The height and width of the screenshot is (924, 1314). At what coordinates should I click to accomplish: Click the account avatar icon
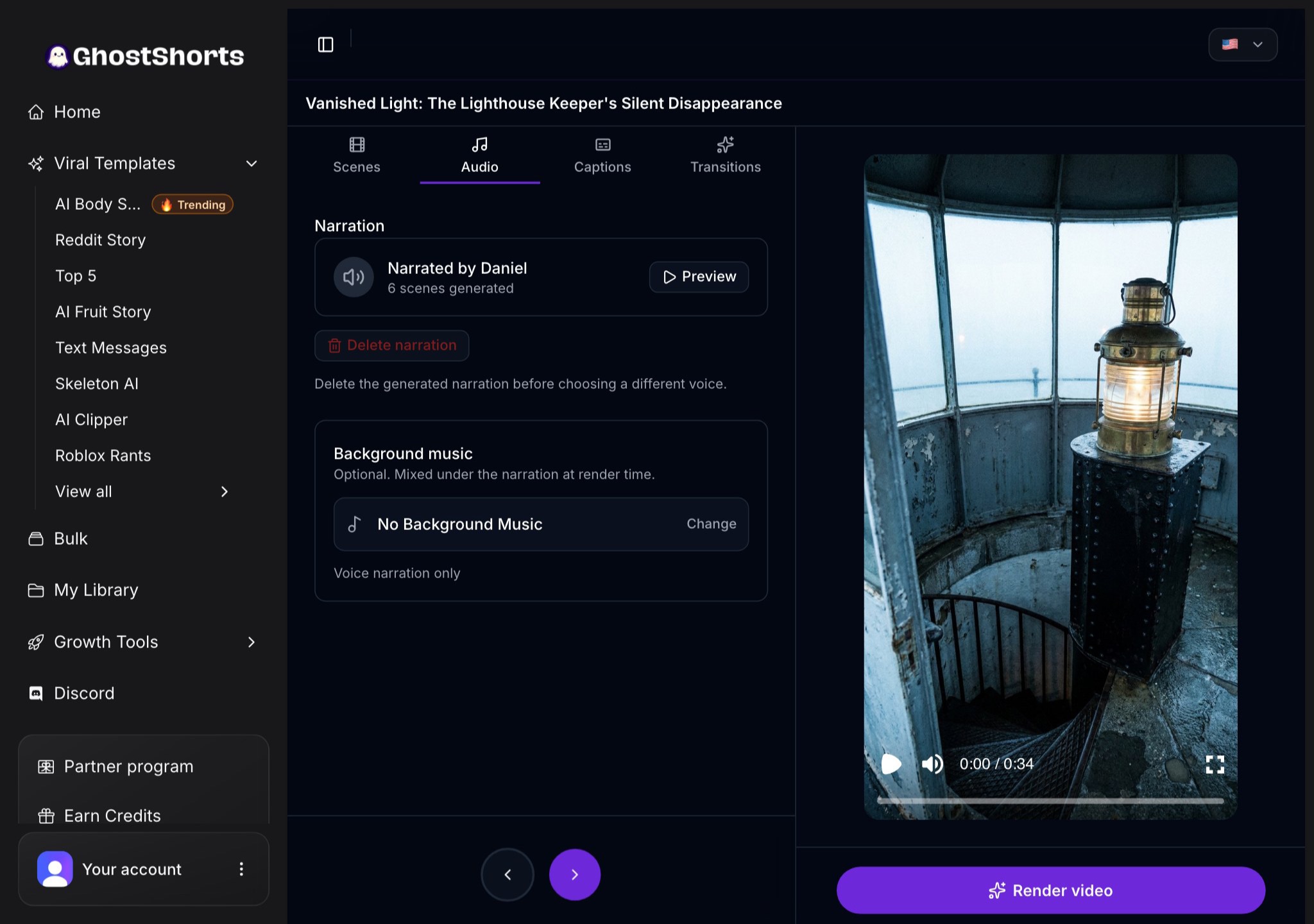(x=55, y=869)
